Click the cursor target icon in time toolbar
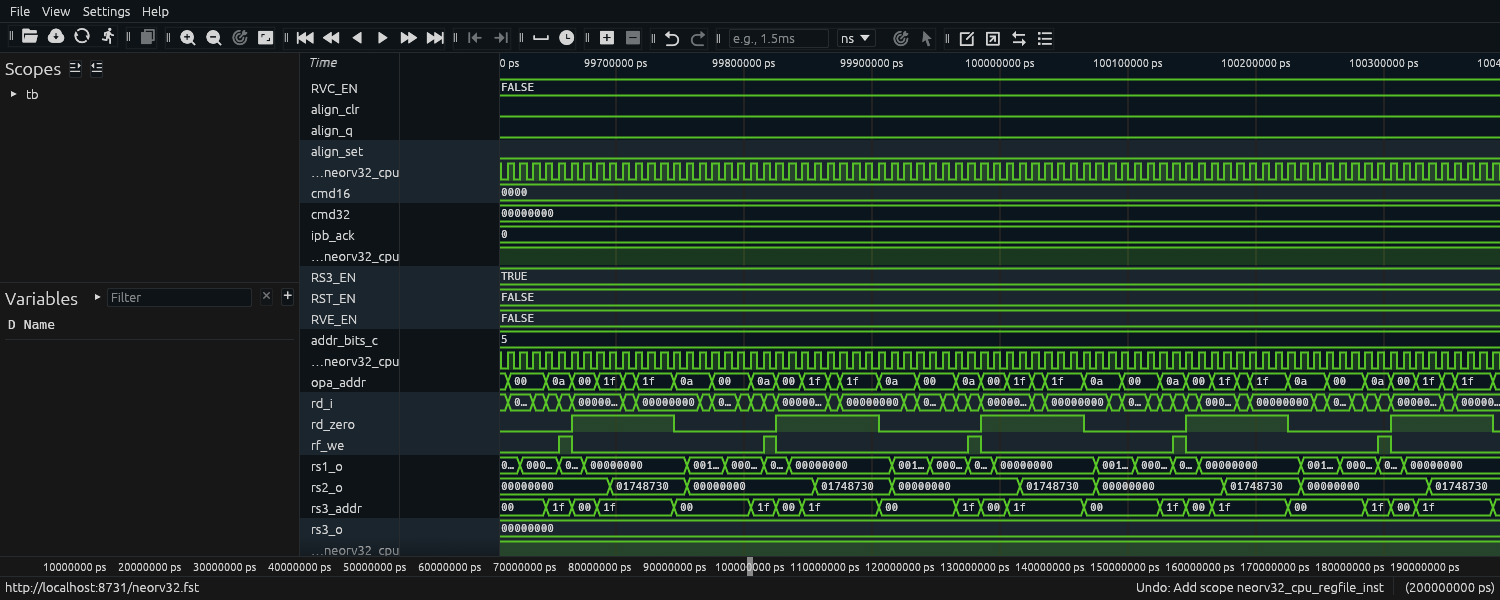 click(x=900, y=38)
